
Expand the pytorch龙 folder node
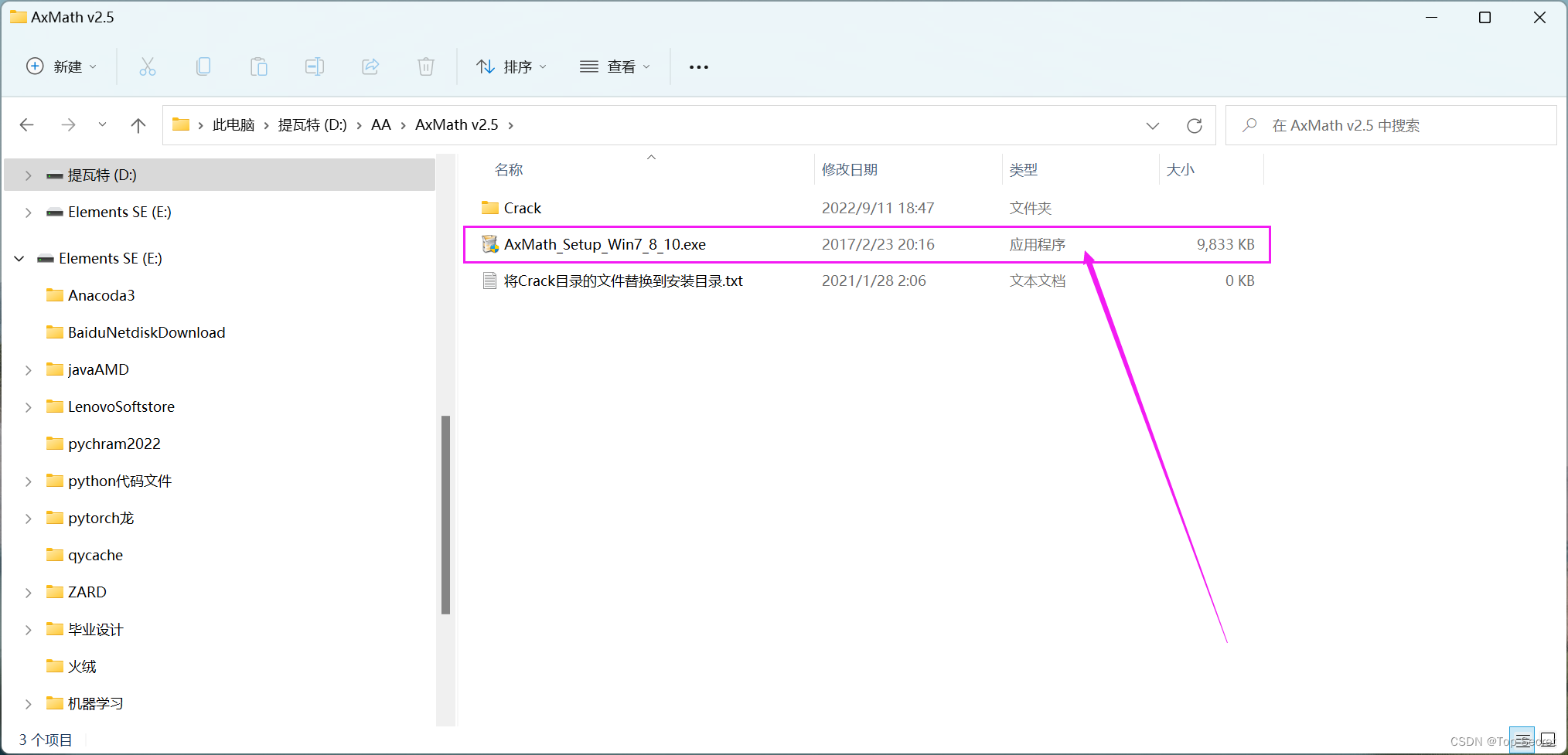[x=28, y=519]
